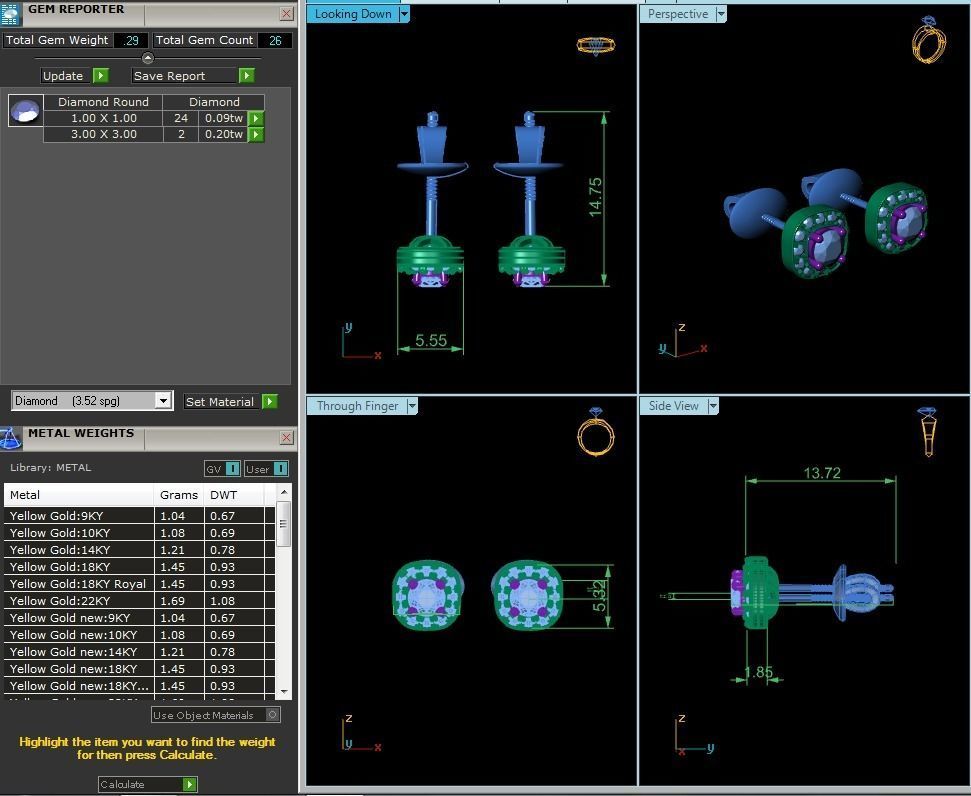Click the ring icon in Perspective viewport

[929, 40]
